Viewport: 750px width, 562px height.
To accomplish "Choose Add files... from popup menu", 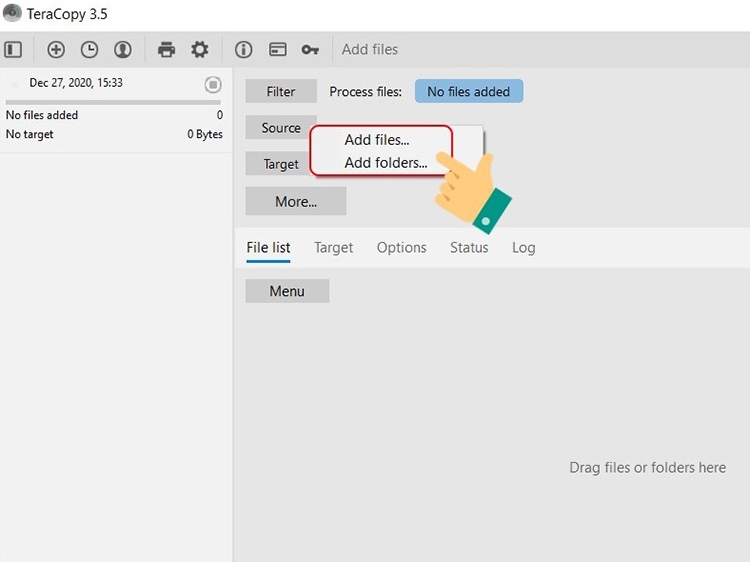I will (377, 140).
